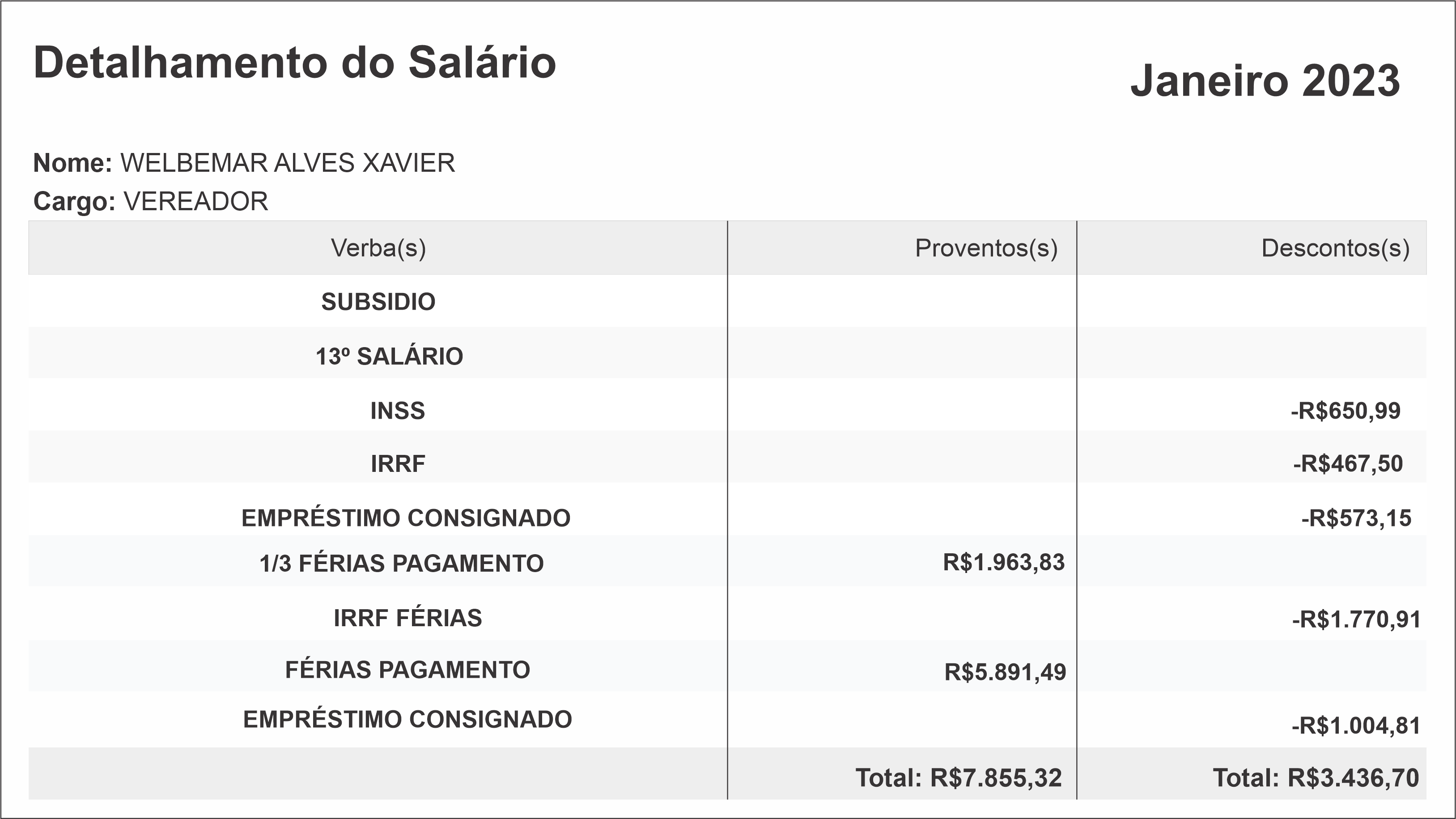This screenshot has height=819, width=1456.
Task: Select the 1/3 FÉRIAS PAGAMENTO row label
Action: (x=401, y=564)
